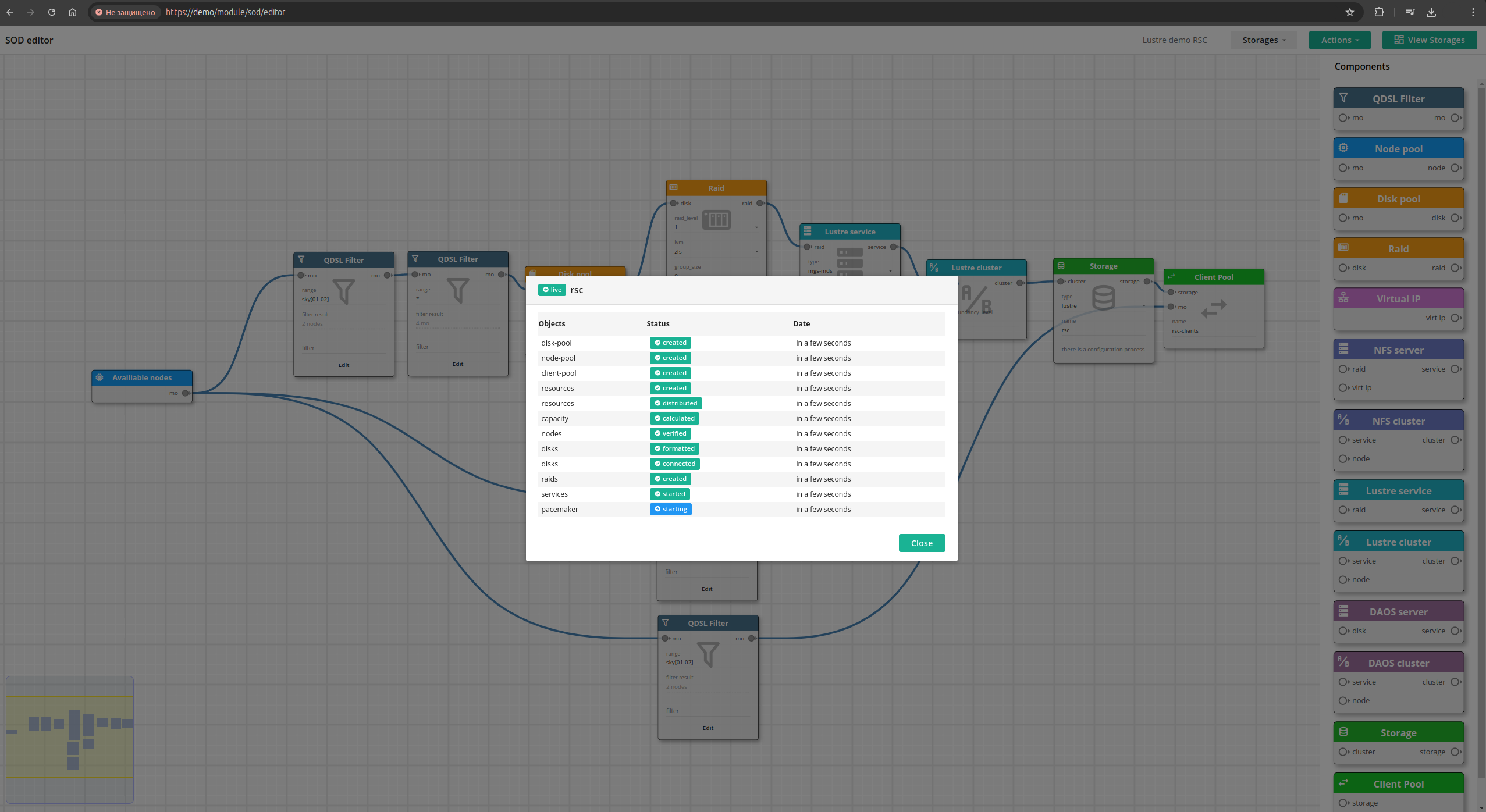The height and width of the screenshot is (812, 1486).
Task: Select the DAOS server icon
Action: (x=1343, y=611)
